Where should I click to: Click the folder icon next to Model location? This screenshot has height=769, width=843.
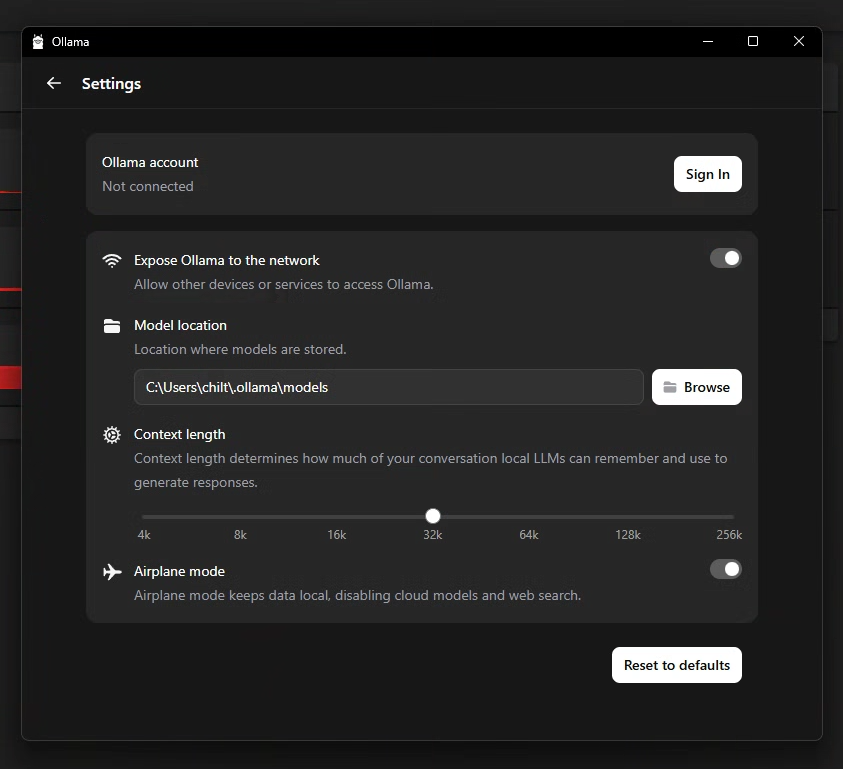(x=112, y=326)
